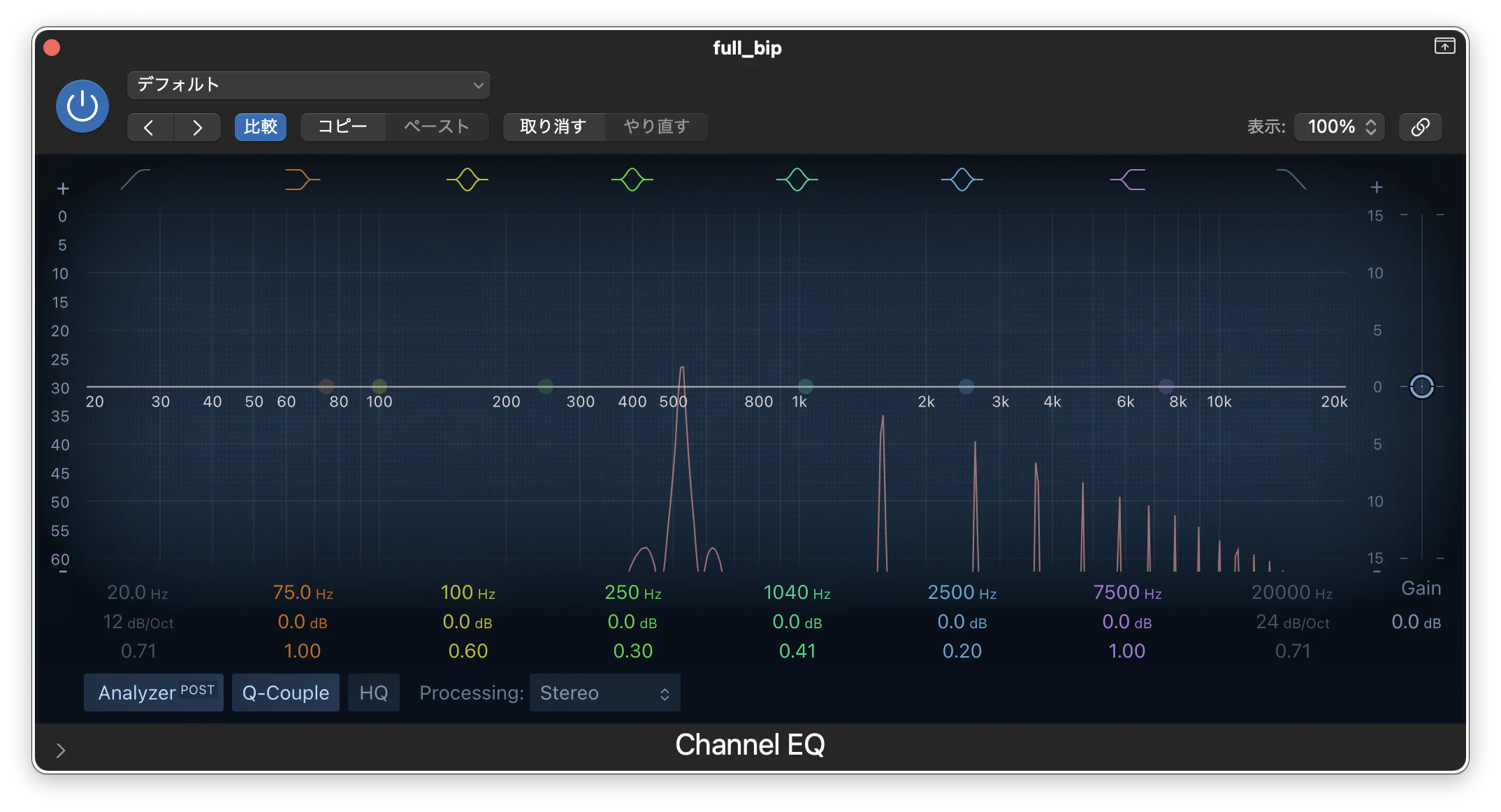The width and height of the screenshot is (1501, 812).
Task: Click the 75.0 Hz frequency value
Action: (x=303, y=593)
